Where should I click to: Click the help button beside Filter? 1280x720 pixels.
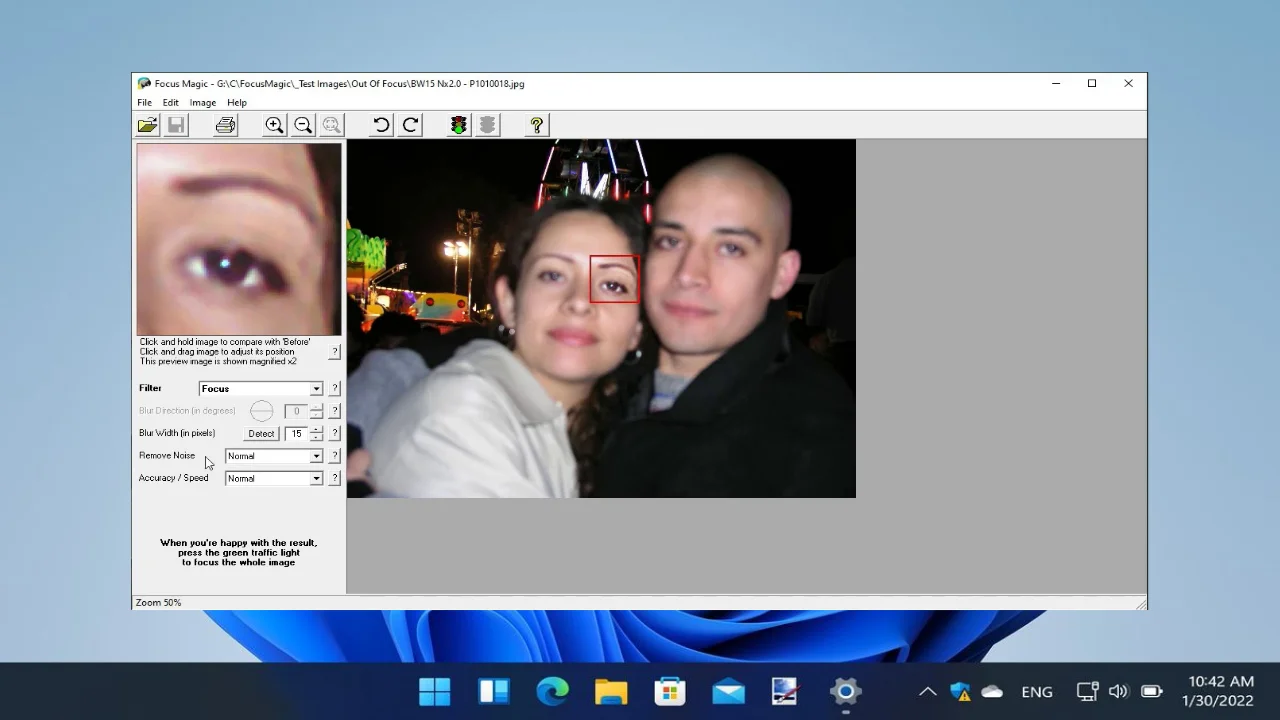(334, 389)
